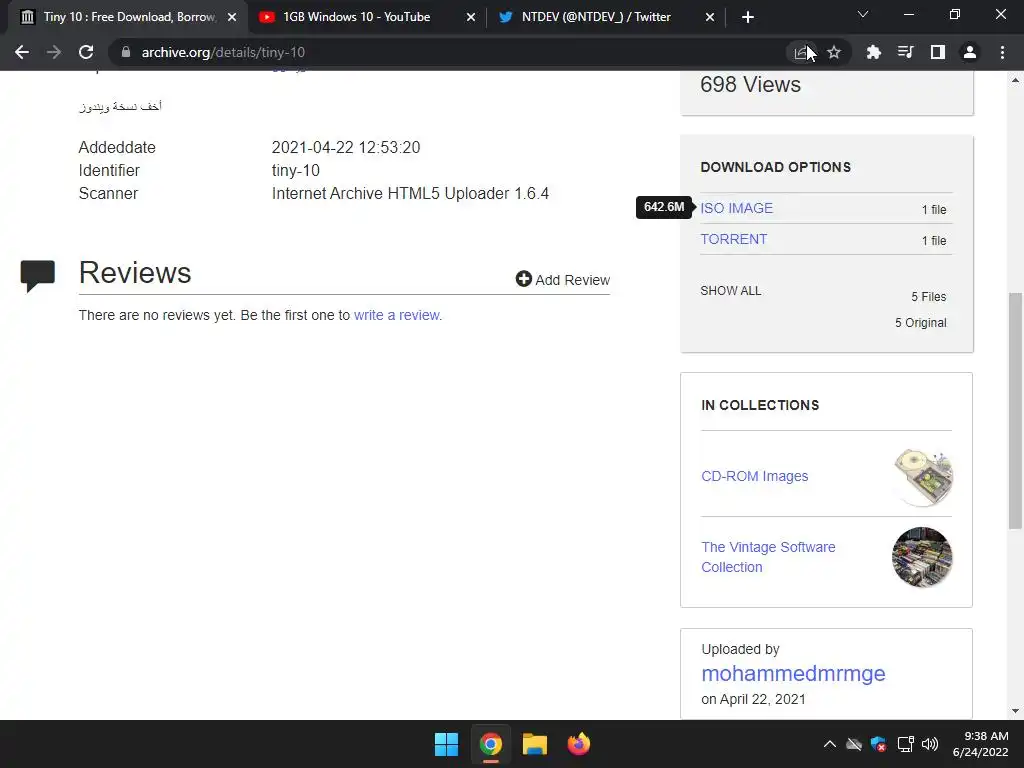The height and width of the screenshot is (768, 1024).
Task: Open the volume speaker icon
Action: [930, 744]
